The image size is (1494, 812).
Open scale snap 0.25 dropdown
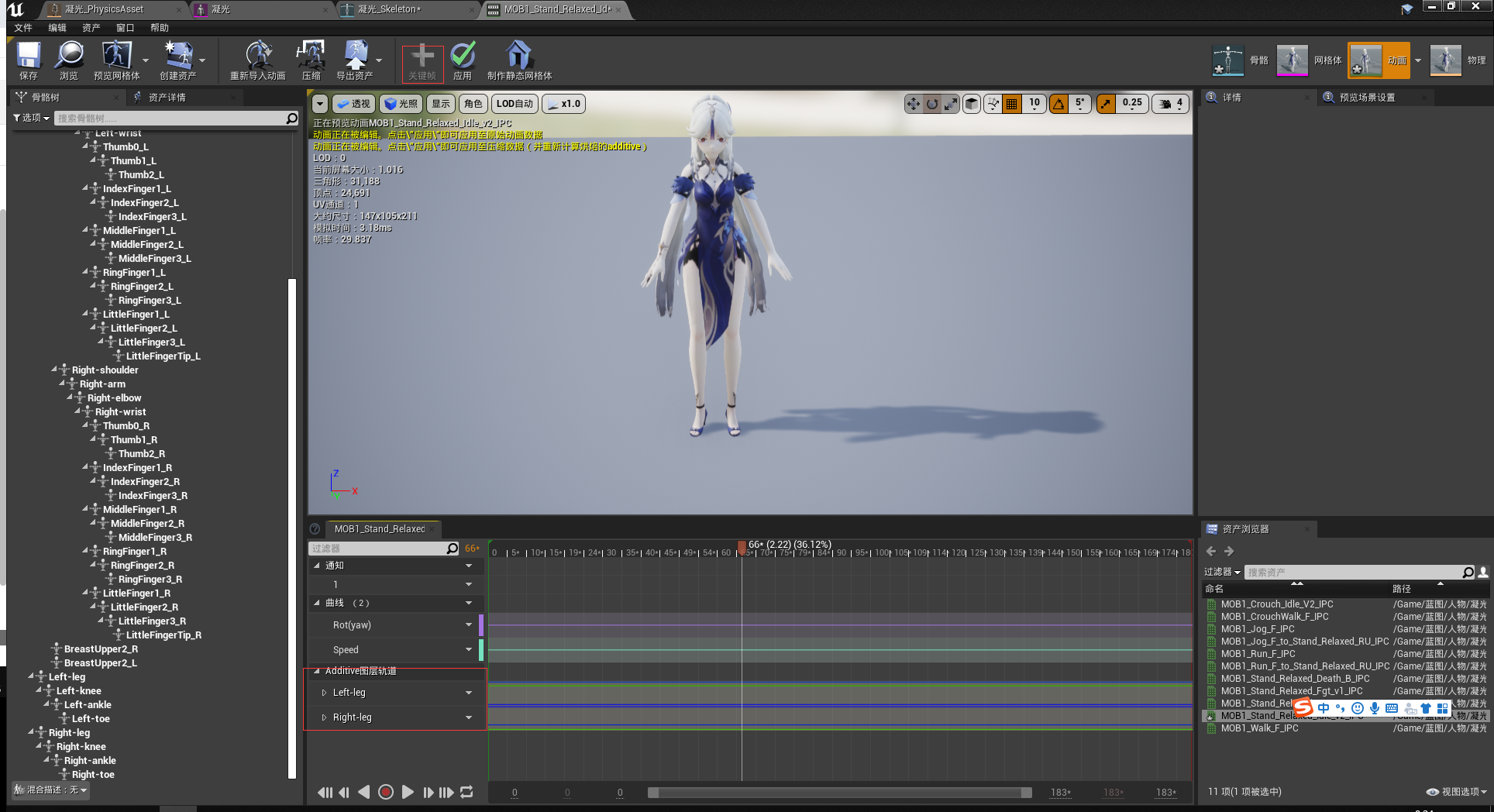(x=1132, y=104)
